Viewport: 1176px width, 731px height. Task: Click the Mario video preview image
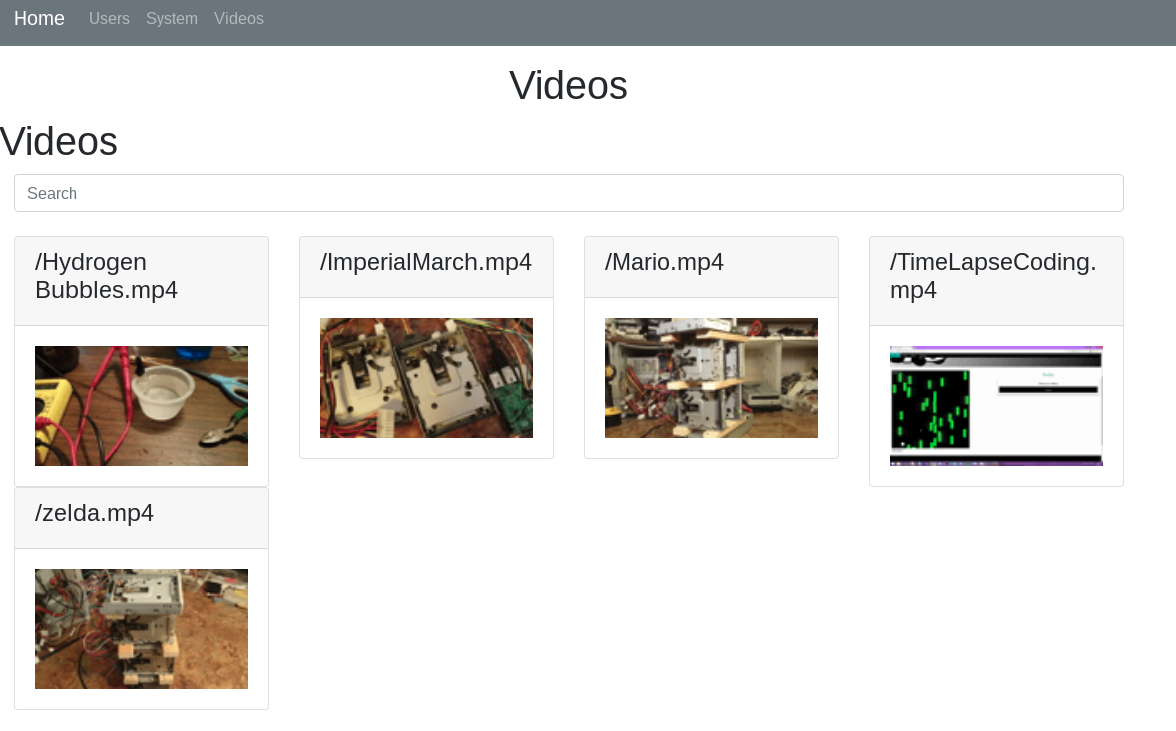(711, 378)
